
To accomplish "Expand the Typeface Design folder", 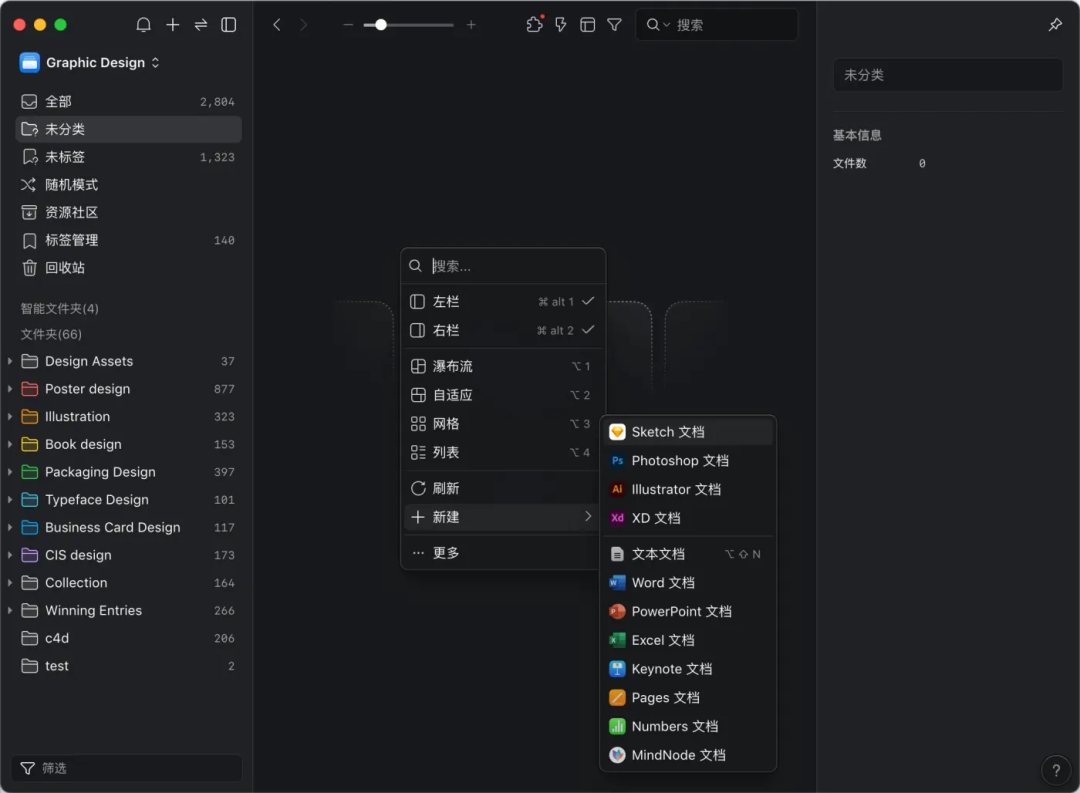I will (10, 500).
